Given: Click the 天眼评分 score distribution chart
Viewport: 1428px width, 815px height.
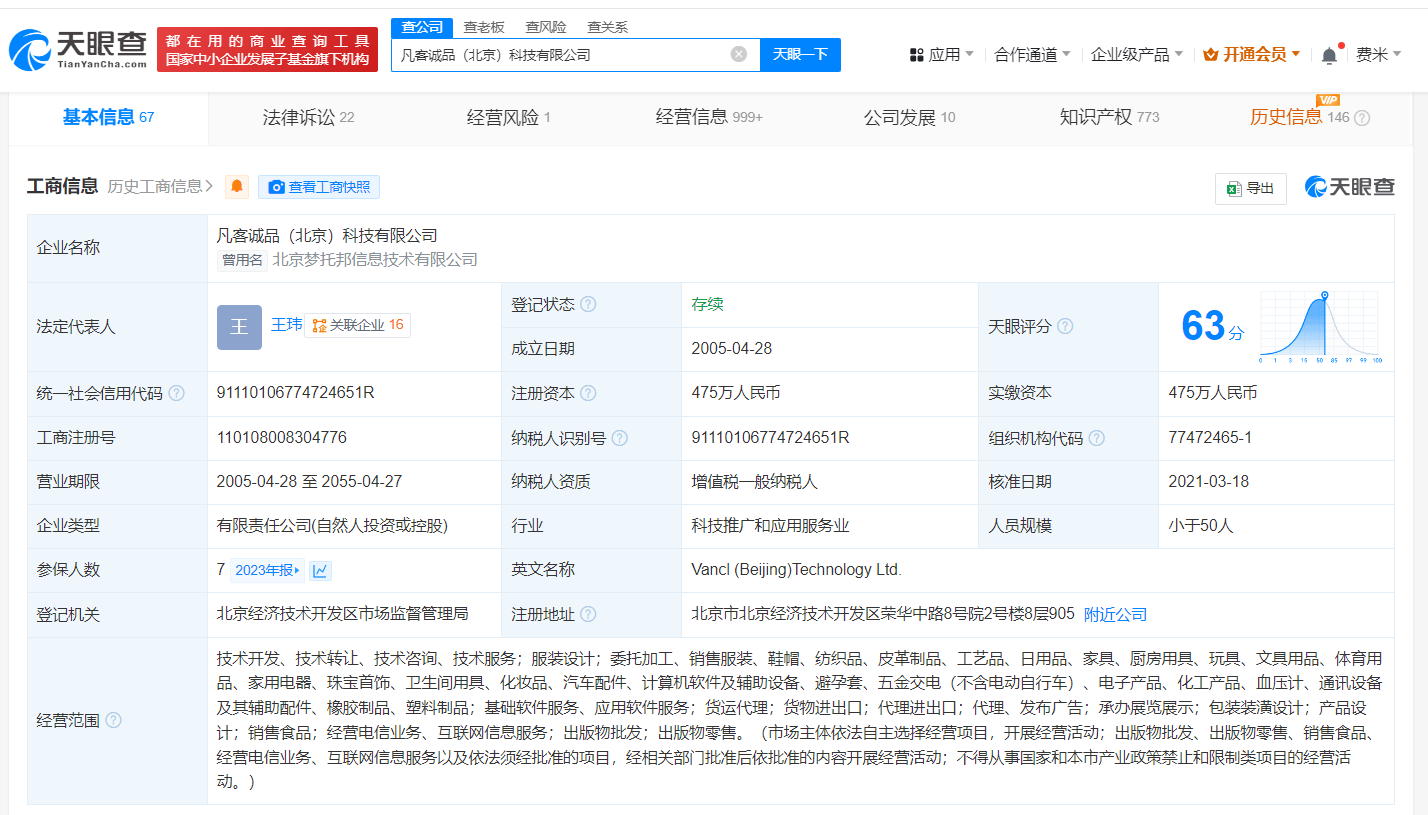Looking at the screenshot, I should (1319, 326).
